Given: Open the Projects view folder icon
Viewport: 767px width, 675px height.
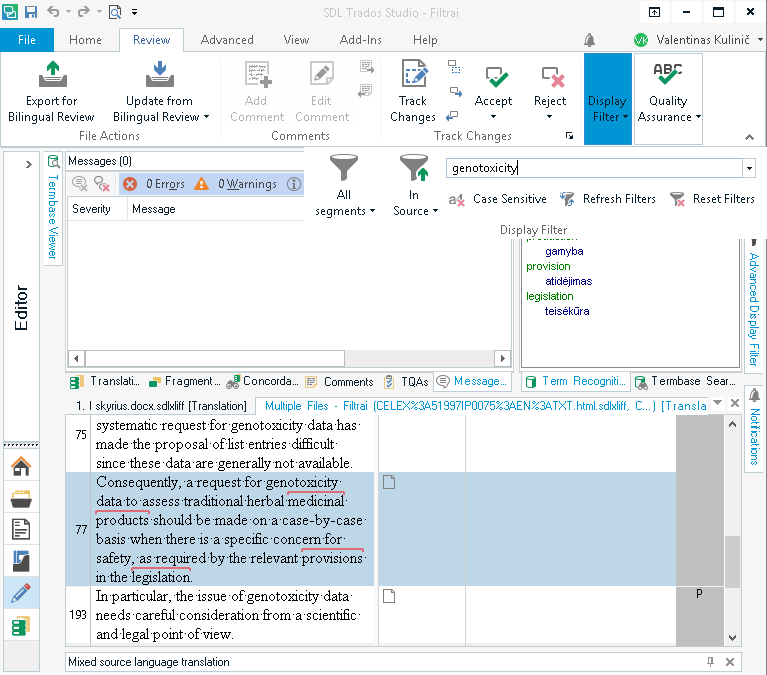Looking at the screenshot, I should 21,498.
